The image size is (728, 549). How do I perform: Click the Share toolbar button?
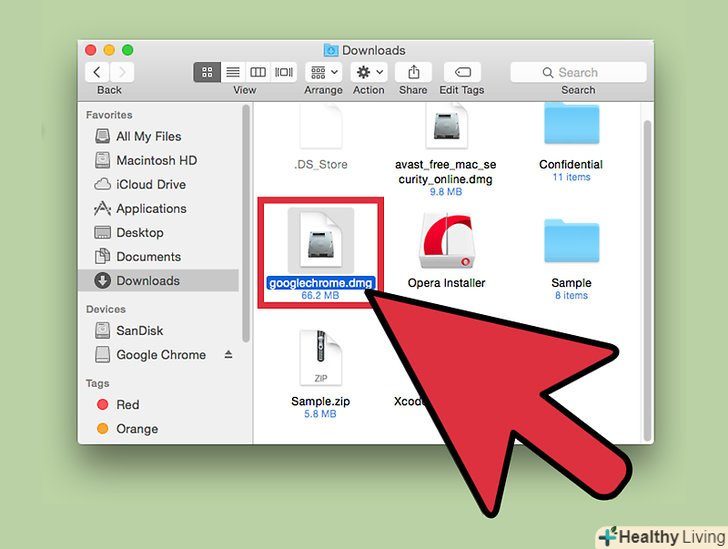[x=413, y=72]
